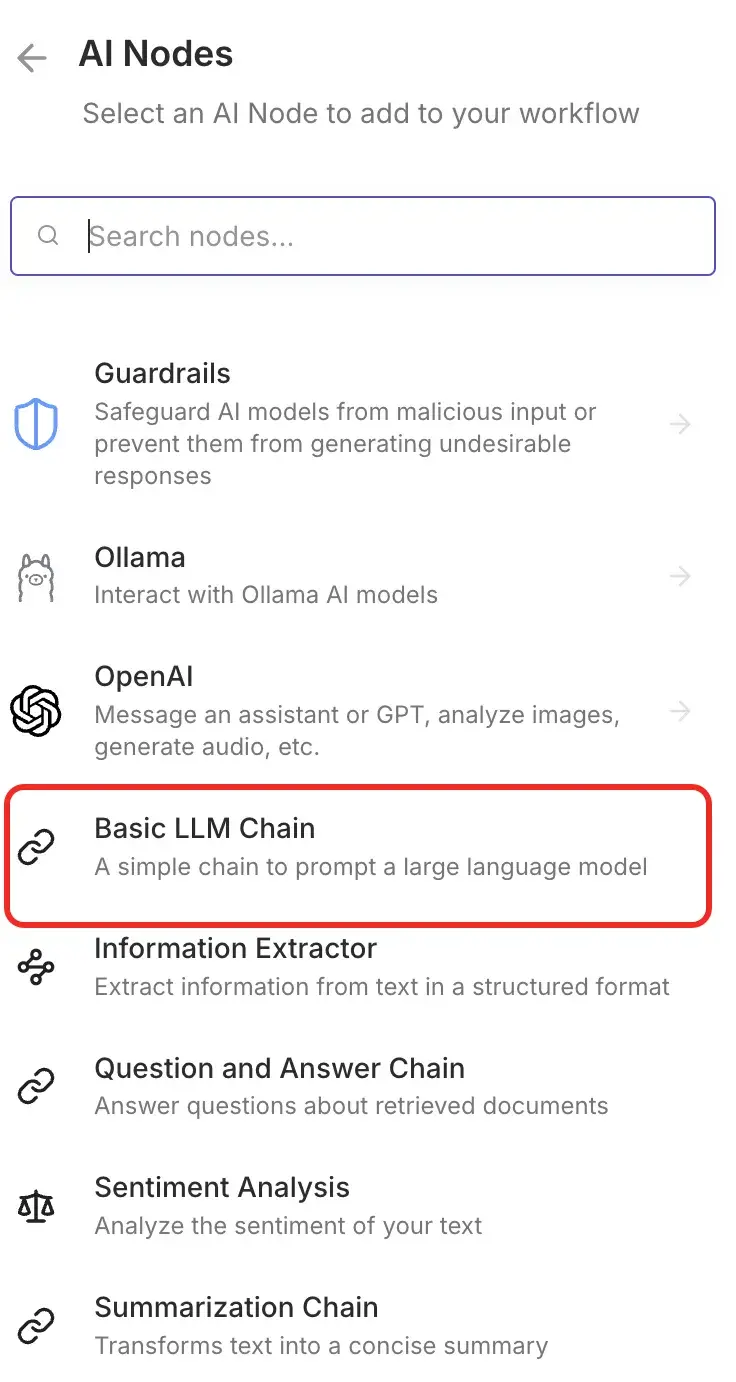
Task: Add the Summarization Chain node title
Action: tap(236, 1307)
